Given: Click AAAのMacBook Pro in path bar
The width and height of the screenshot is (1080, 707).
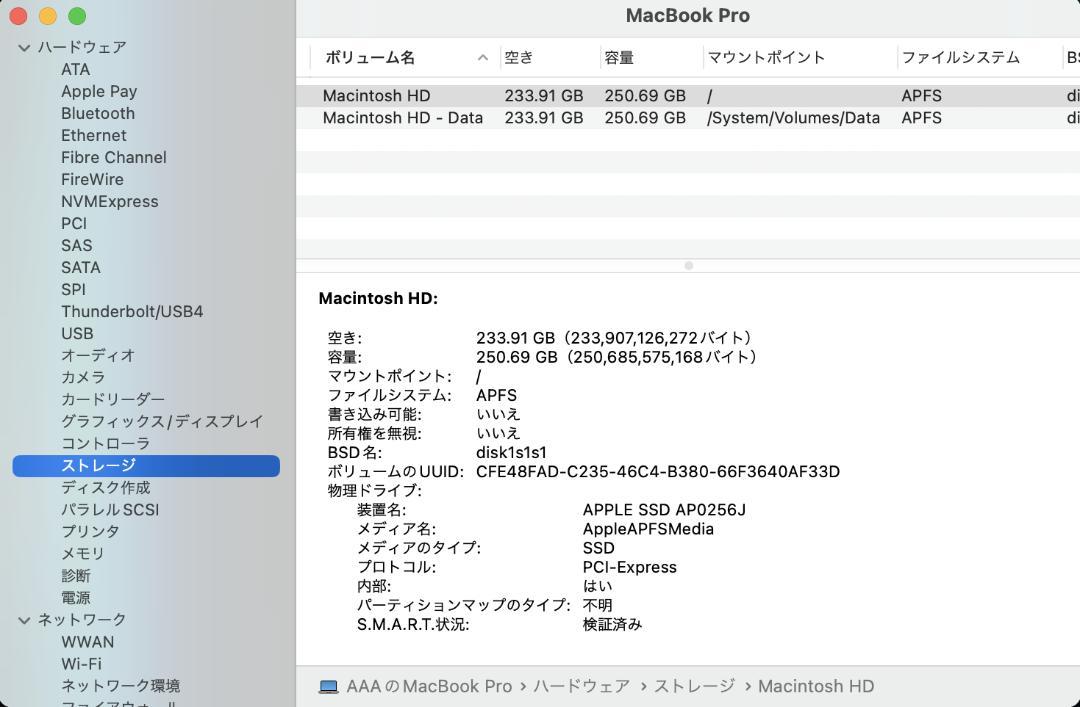Looking at the screenshot, I should tap(429, 687).
